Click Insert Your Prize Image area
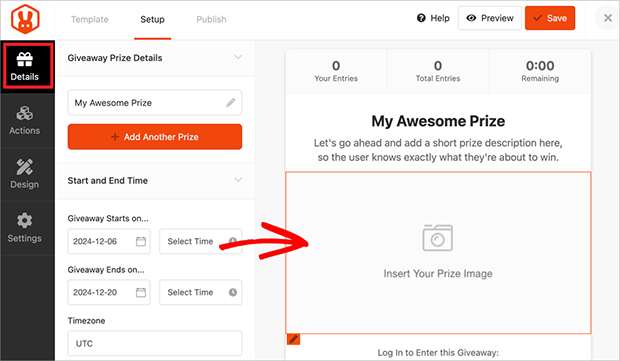 point(438,253)
